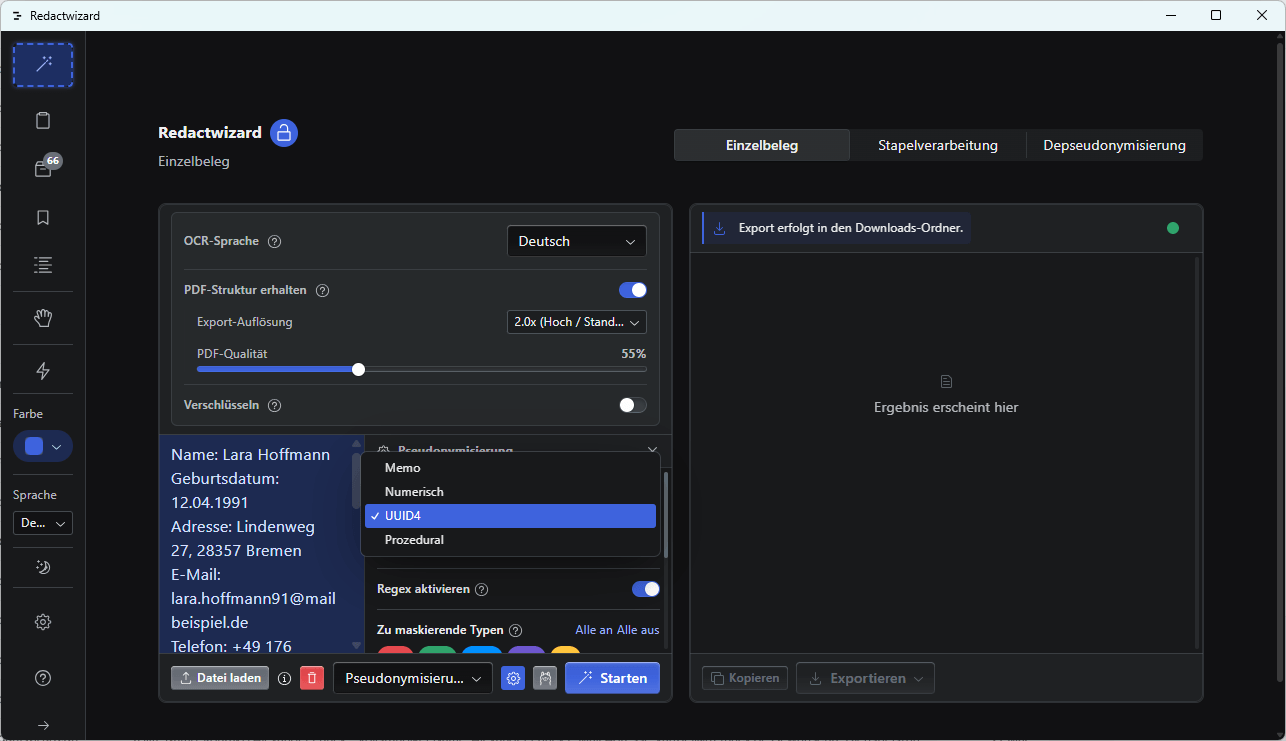Open the clipboard sidebar icon
This screenshot has height=741, width=1286.
[x=43, y=121]
